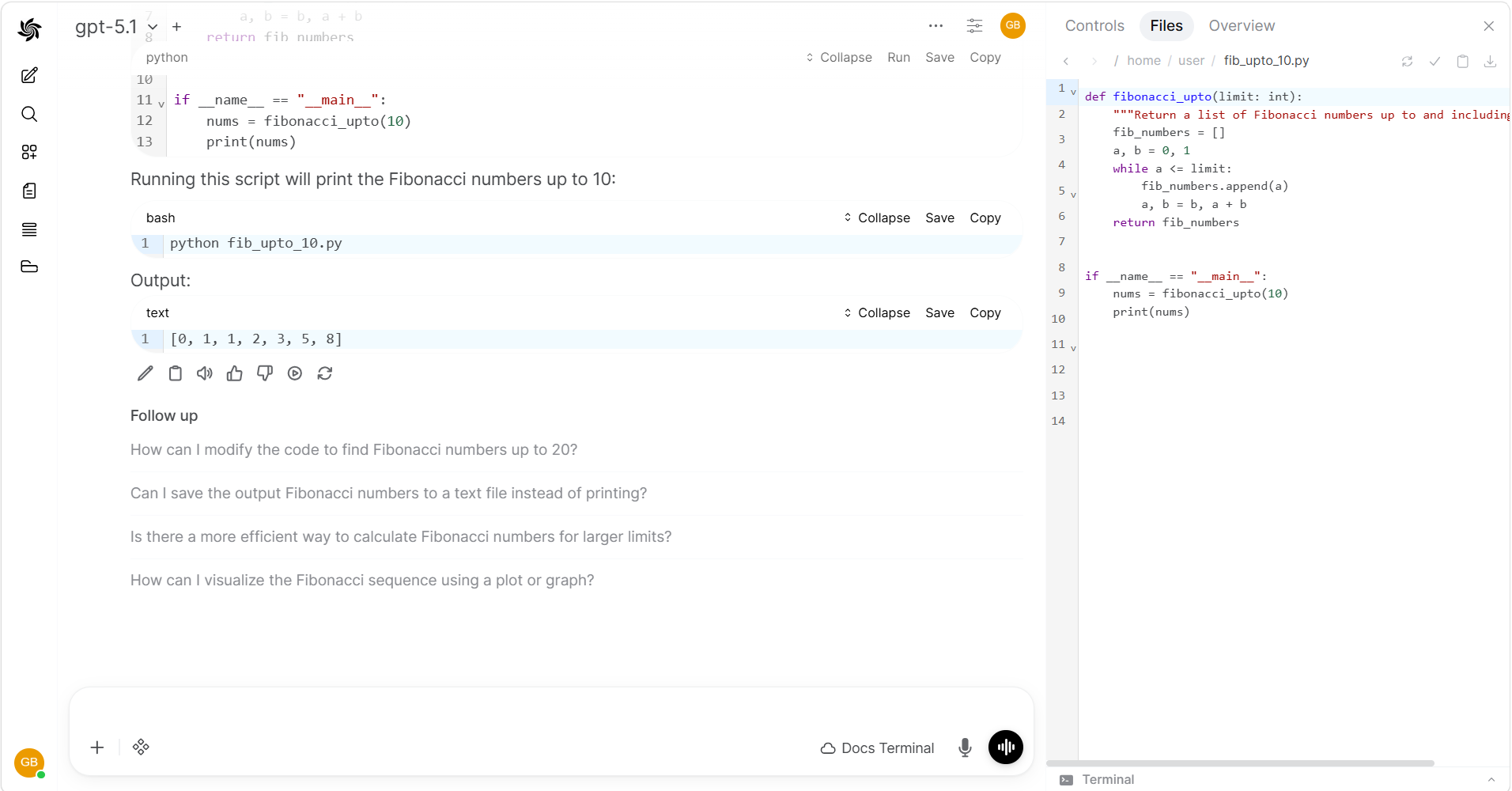The width and height of the screenshot is (1512, 791).
Task: Give thumbs down to the response
Action: tap(265, 373)
